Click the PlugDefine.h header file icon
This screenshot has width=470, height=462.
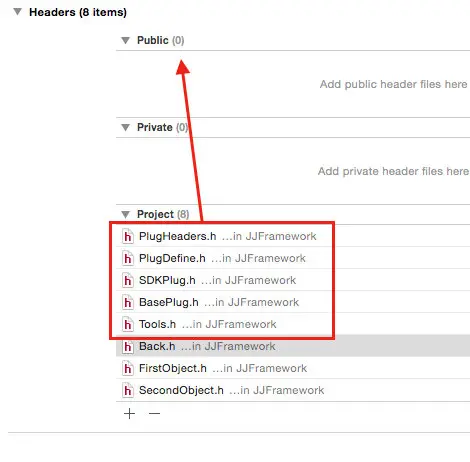128,258
